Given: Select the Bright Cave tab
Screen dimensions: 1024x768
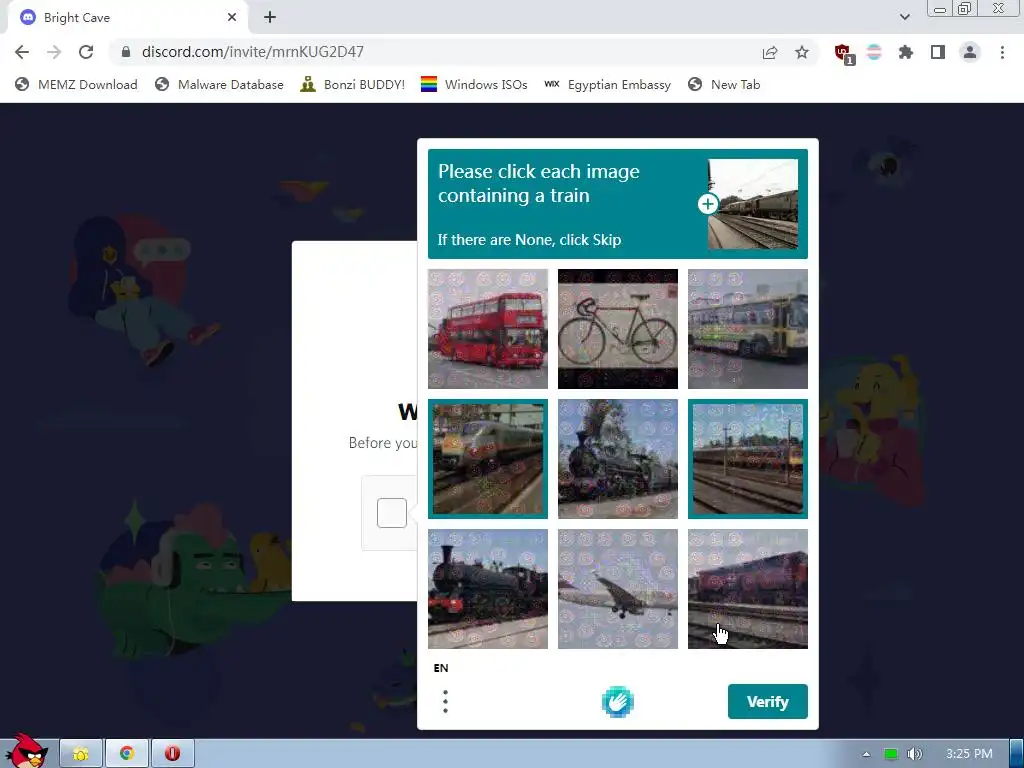Looking at the screenshot, I should 127,18.
